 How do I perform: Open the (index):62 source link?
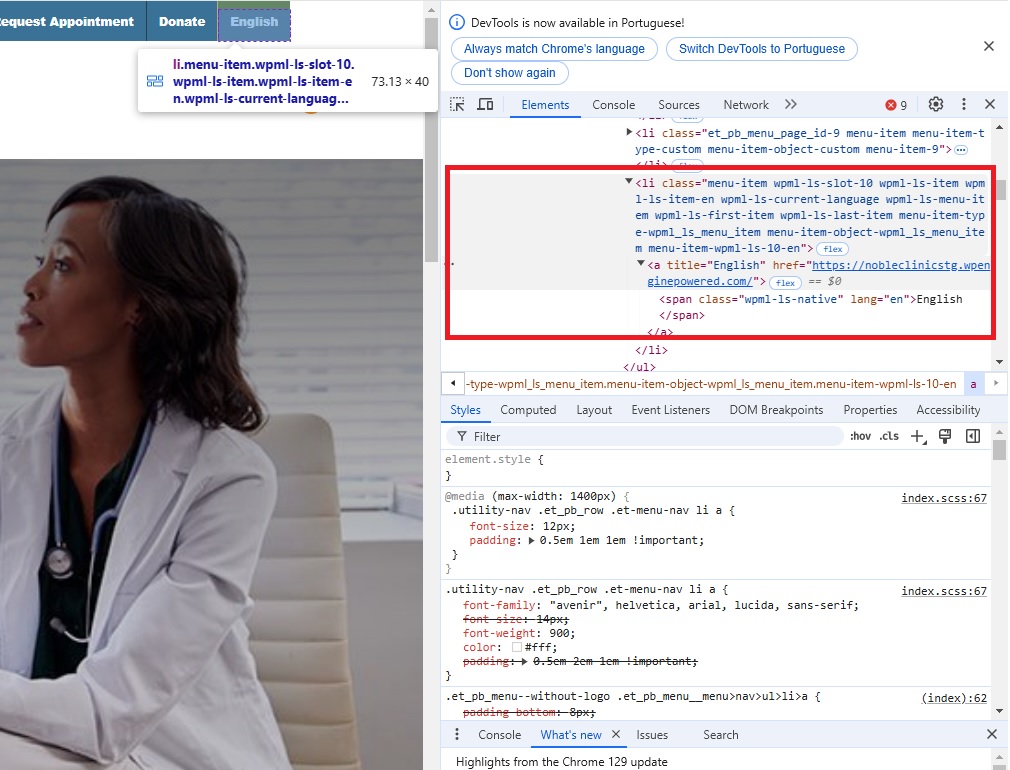coord(954,698)
